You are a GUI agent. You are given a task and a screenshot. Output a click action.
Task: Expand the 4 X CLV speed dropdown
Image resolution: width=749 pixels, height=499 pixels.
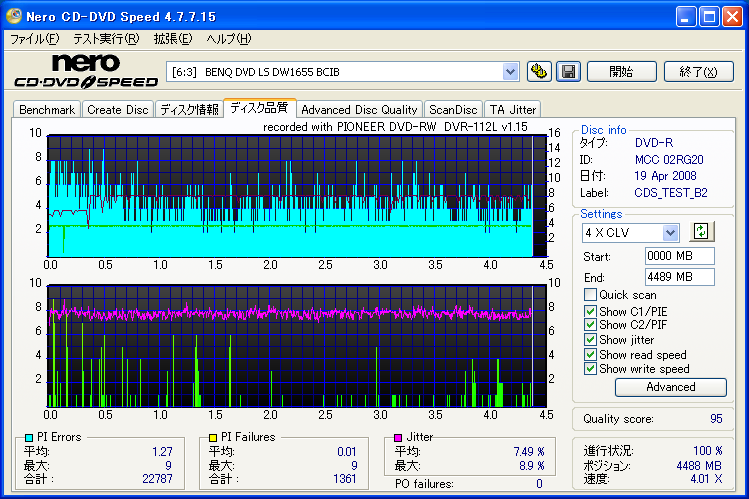tap(670, 232)
